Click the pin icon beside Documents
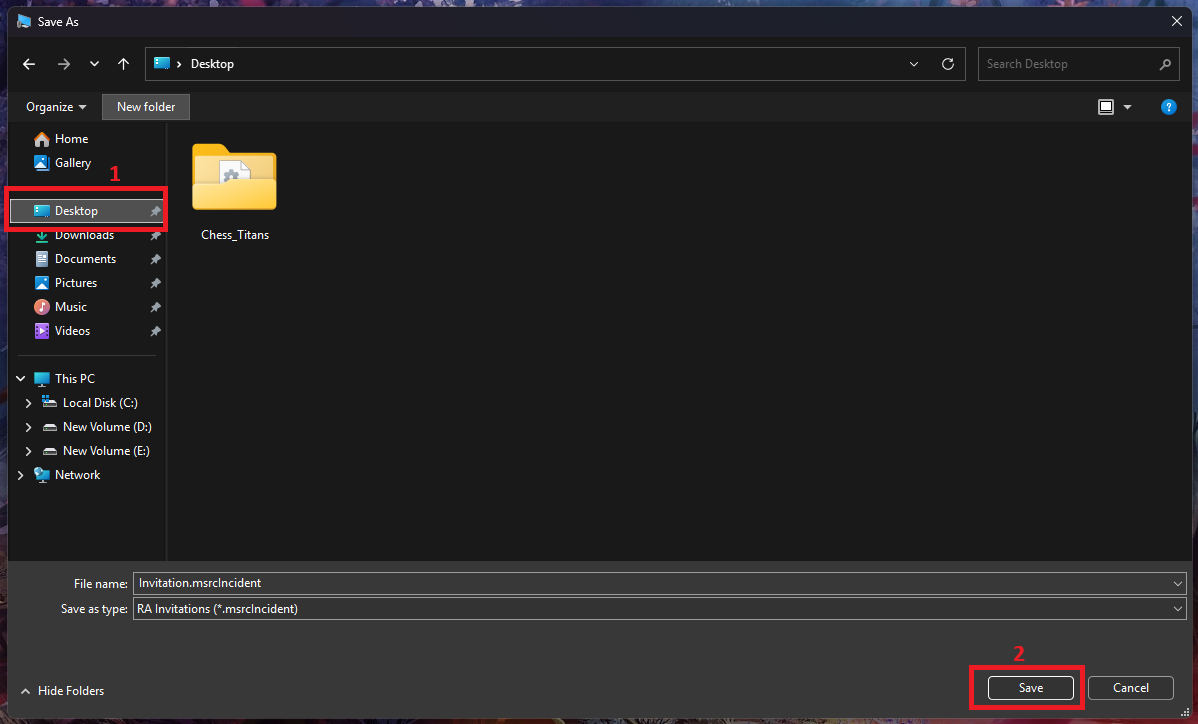 (x=155, y=259)
